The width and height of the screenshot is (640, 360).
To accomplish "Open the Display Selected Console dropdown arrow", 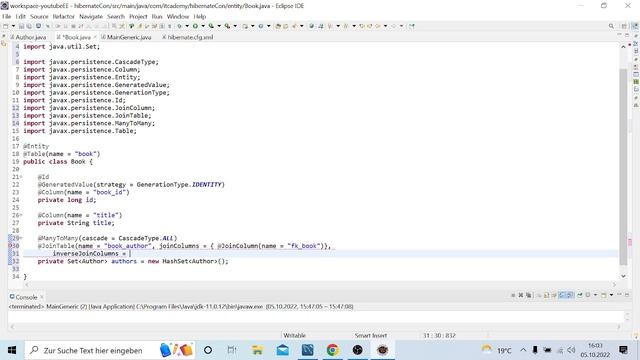I will 596,295.
